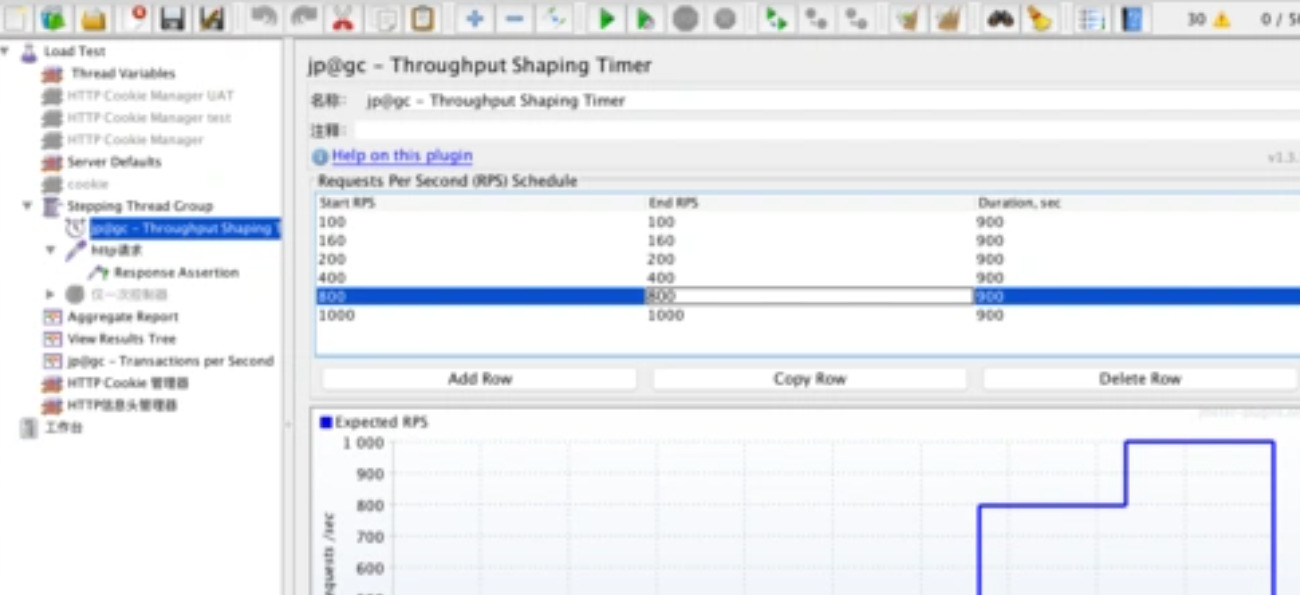The height and width of the screenshot is (595, 1300).
Task: Click the End RPS column header
Action: pos(811,203)
